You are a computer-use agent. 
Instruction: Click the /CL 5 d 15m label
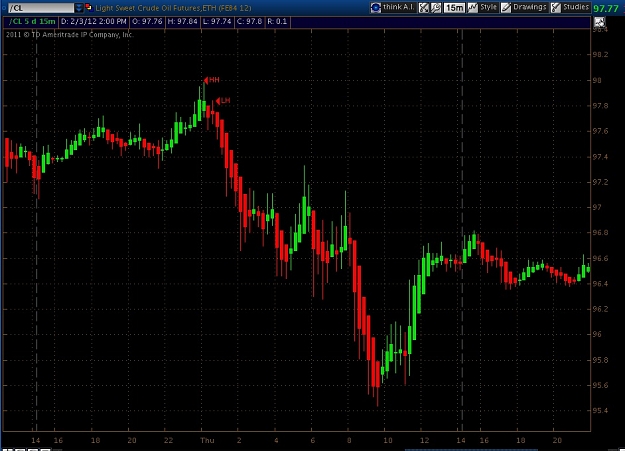(x=32, y=22)
